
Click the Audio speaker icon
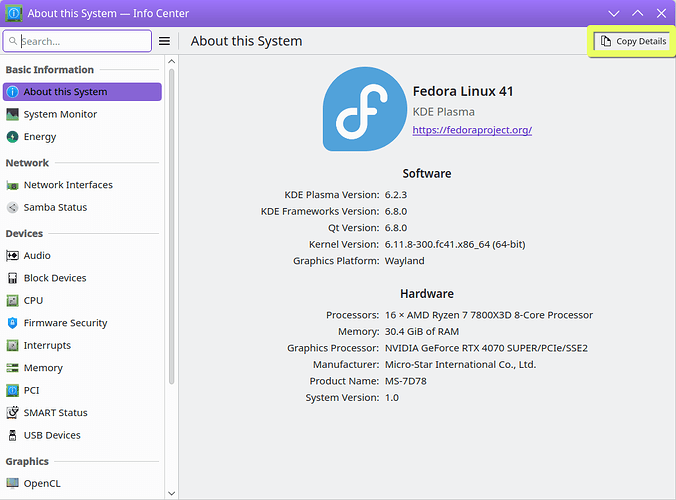pos(13,256)
